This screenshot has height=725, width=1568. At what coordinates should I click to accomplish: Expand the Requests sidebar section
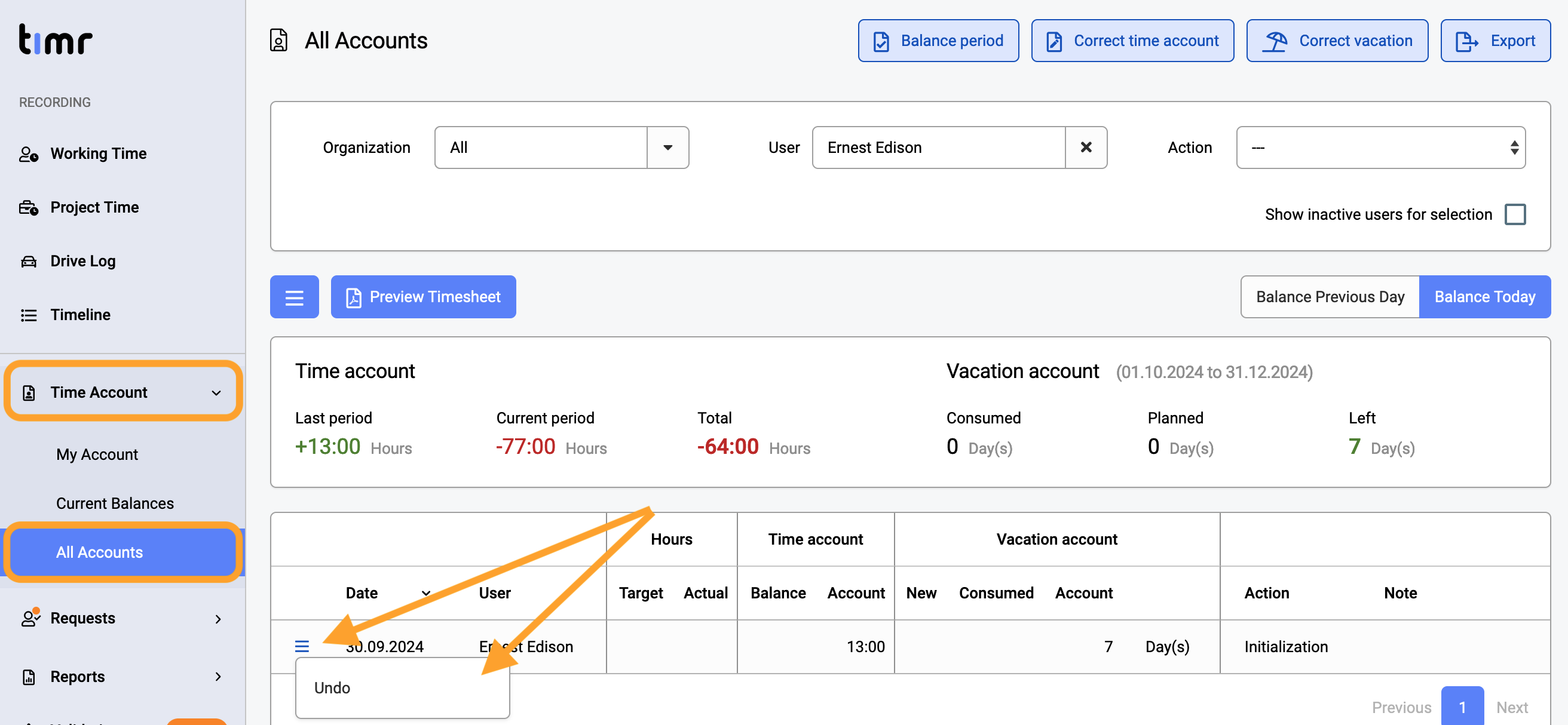218,619
